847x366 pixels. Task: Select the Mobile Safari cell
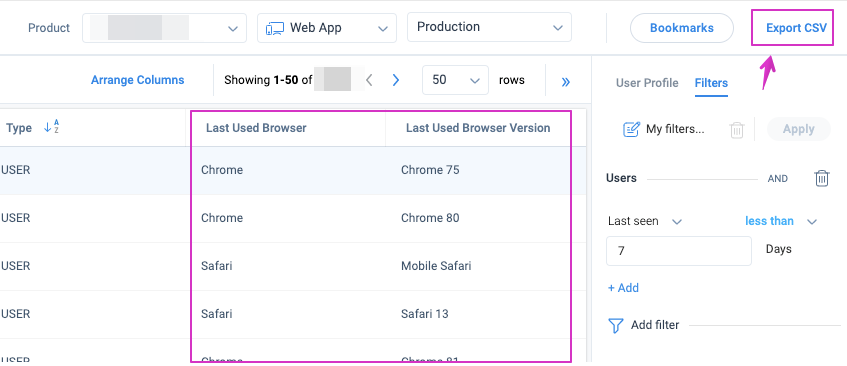(x=436, y=266)
